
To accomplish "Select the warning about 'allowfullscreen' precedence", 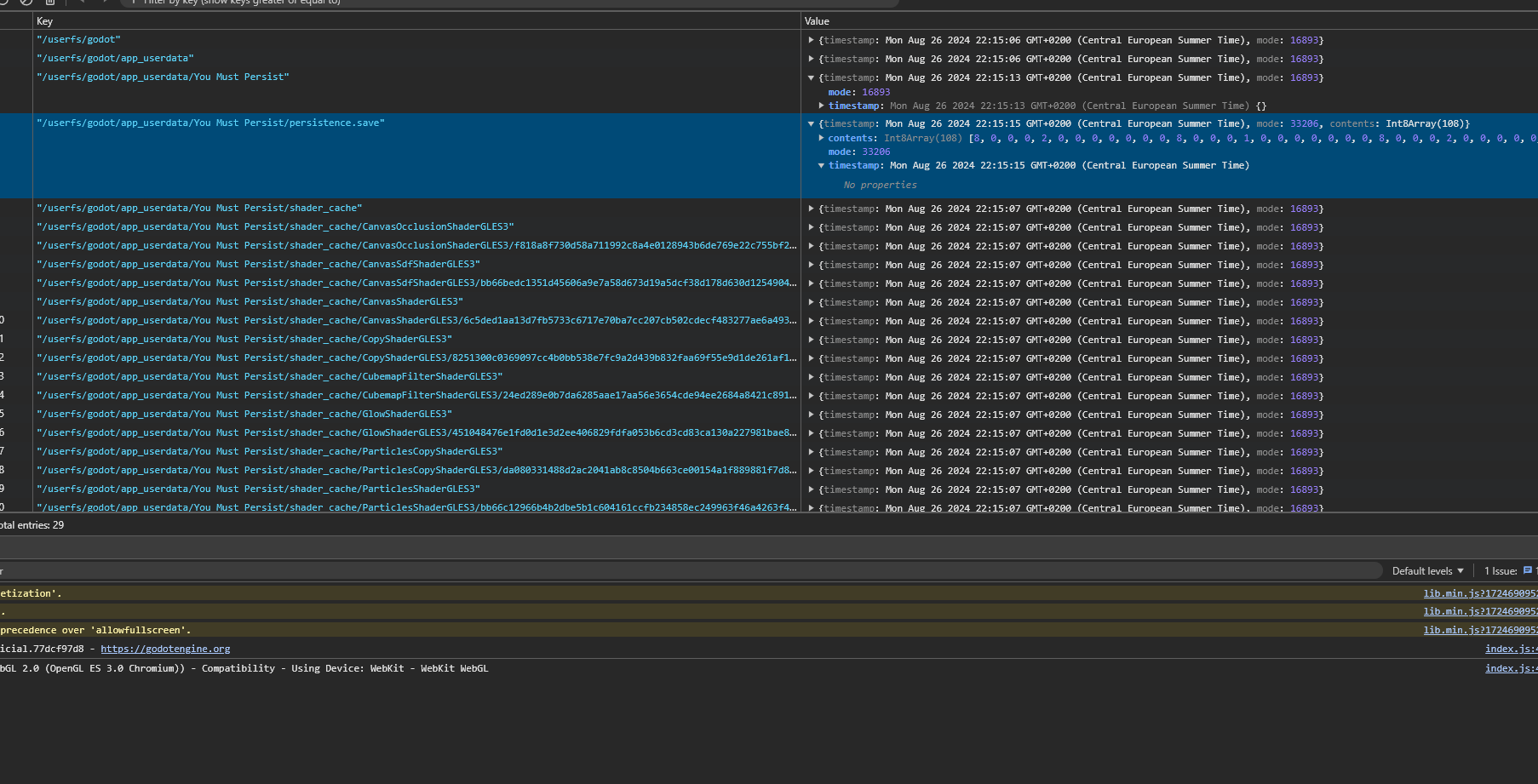I will click(x=95, y=630).
